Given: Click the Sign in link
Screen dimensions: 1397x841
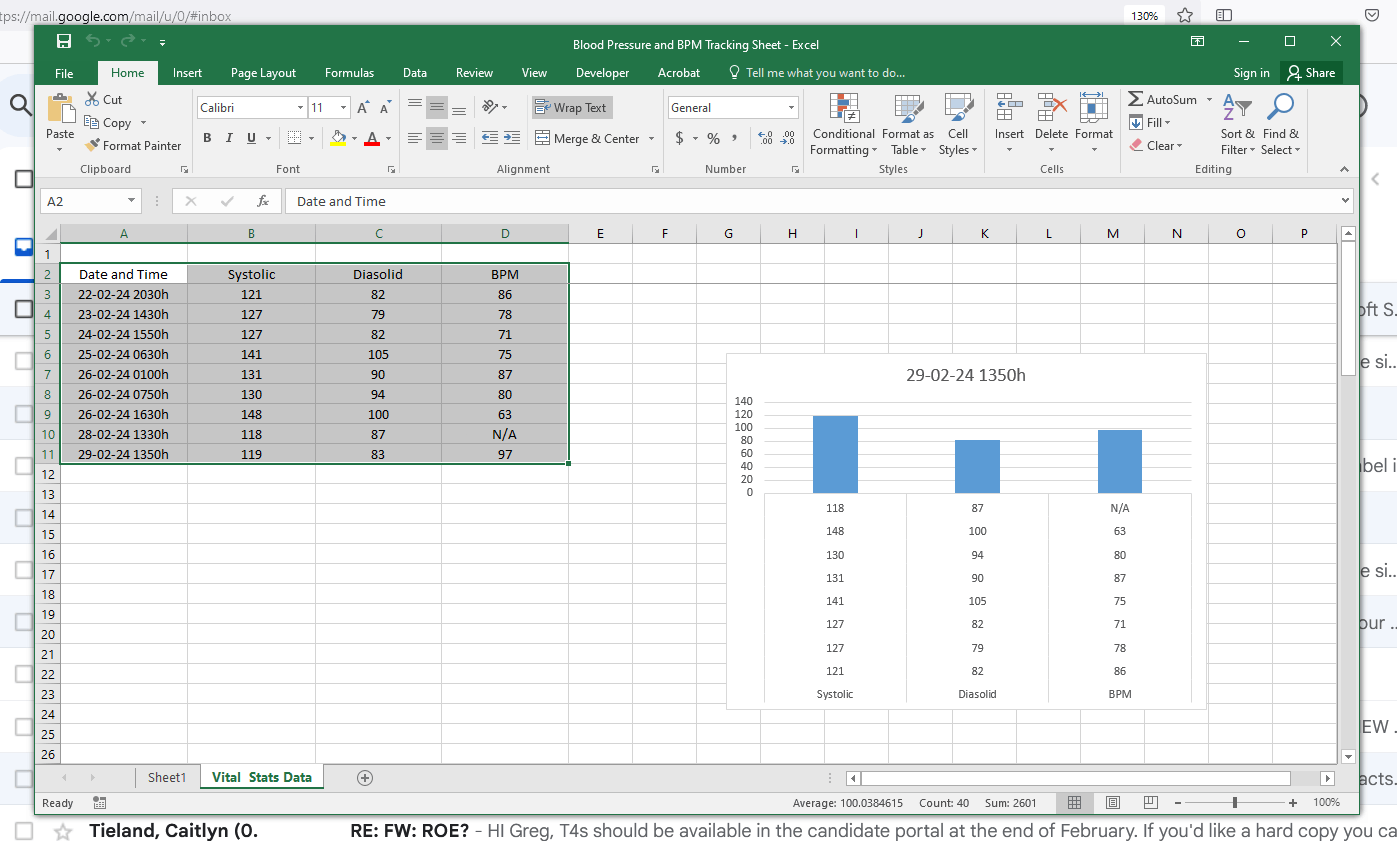Looking at the screenshot, I should coord(1251,73).
